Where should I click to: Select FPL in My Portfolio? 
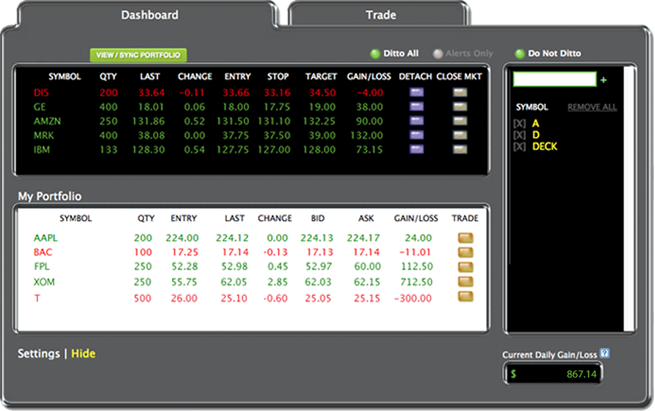41,266
